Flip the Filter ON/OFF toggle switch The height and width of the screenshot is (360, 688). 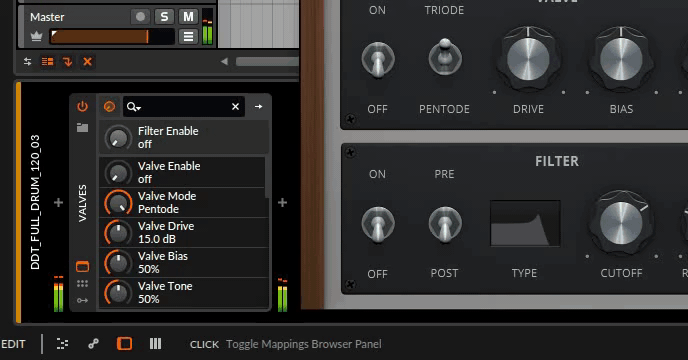(378, 224)
